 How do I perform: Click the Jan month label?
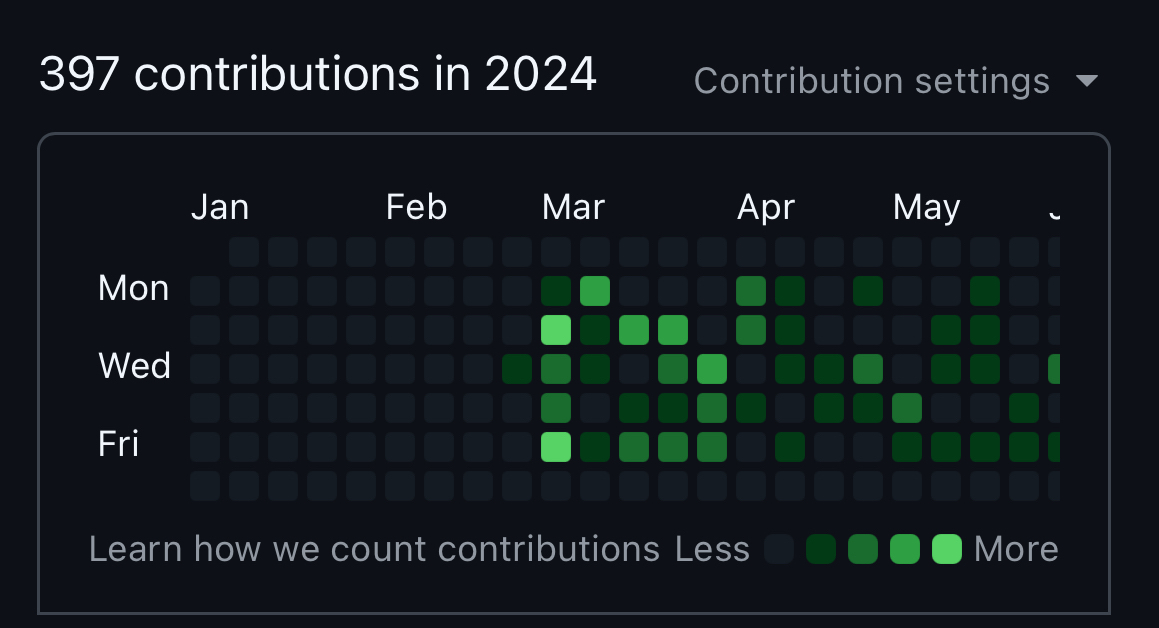pyautogui.click(x=220, y=207)
